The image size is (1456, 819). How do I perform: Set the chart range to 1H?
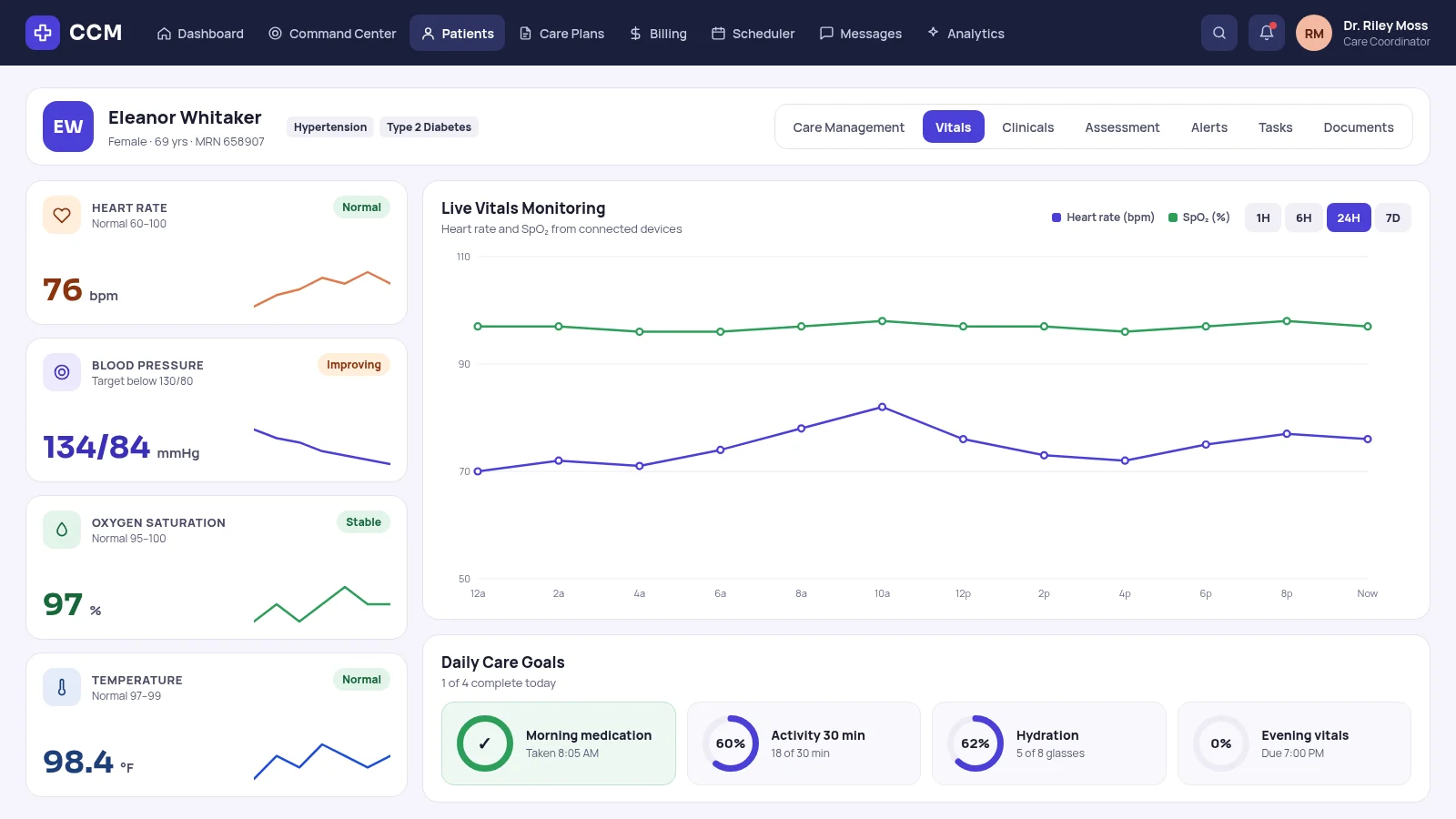click(1263, 217)
